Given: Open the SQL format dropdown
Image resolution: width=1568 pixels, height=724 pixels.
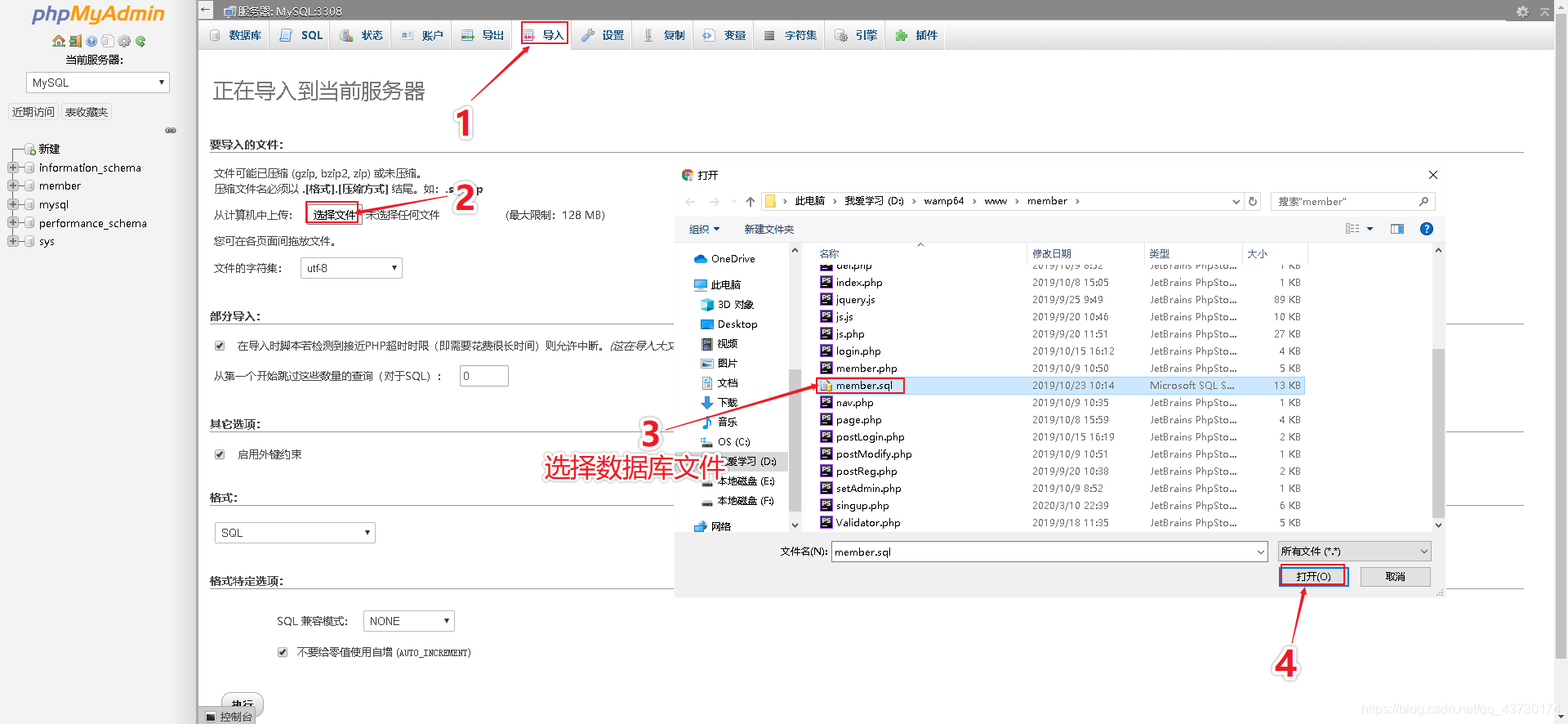Looking at the screenshot, I should pos(295,533).
